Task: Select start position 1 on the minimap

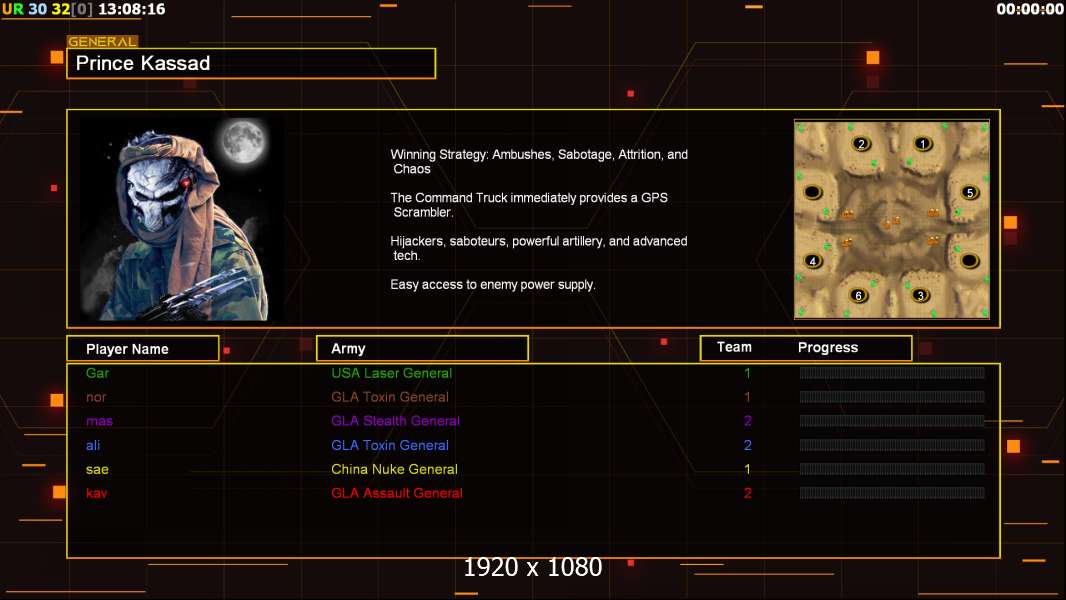Action: pos(923,143)
